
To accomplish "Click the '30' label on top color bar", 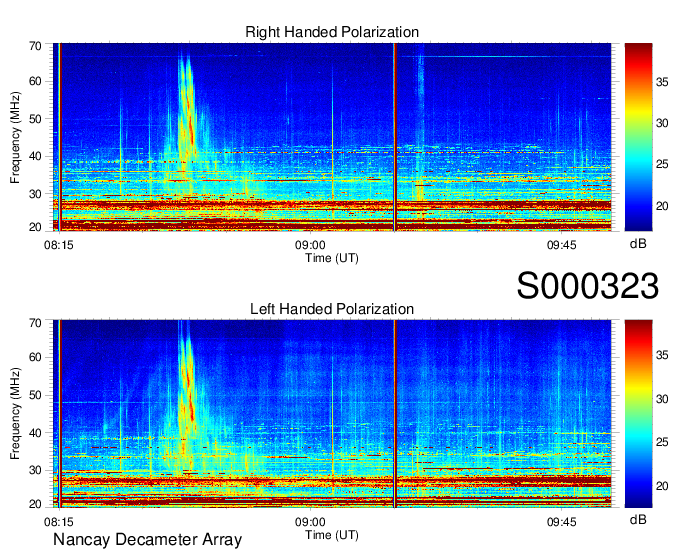I will (662, 124).
